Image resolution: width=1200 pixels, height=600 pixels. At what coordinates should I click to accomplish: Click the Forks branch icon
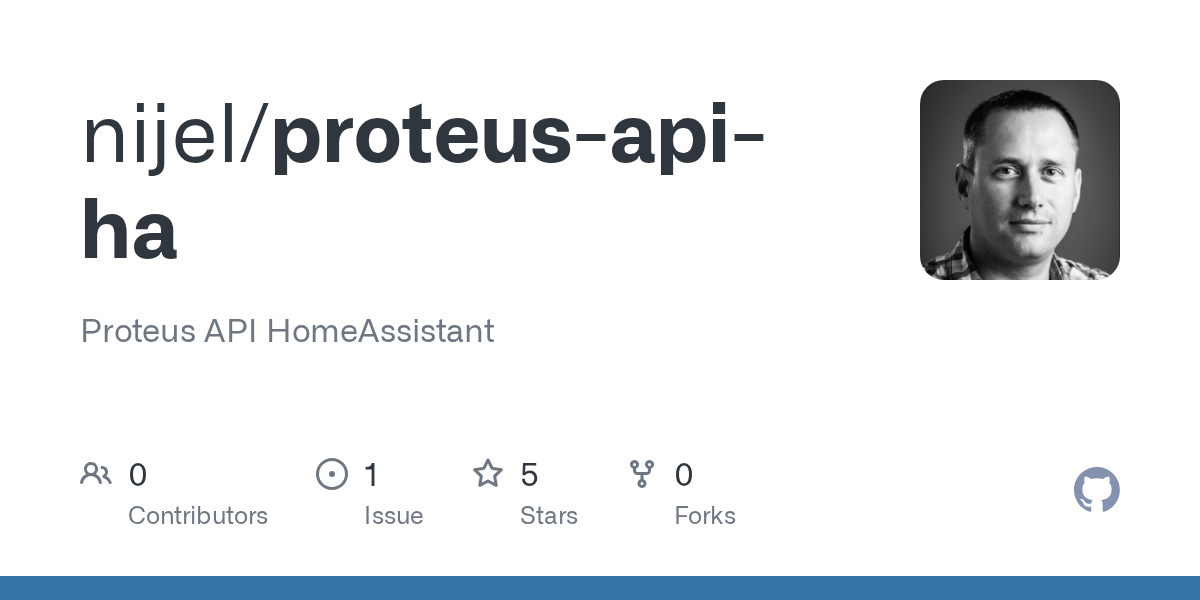[642, 474]
